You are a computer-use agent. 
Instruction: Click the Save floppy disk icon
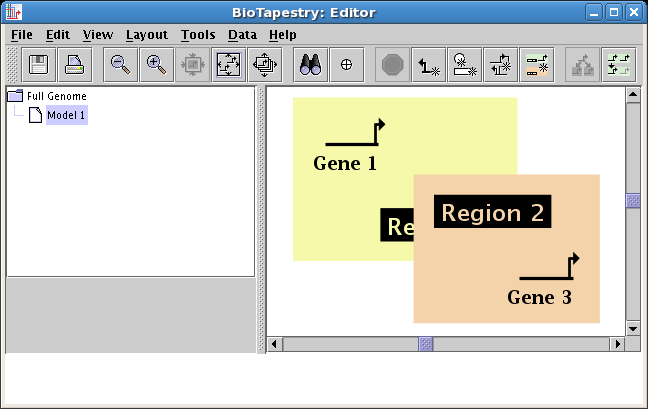tap(39, 64)
